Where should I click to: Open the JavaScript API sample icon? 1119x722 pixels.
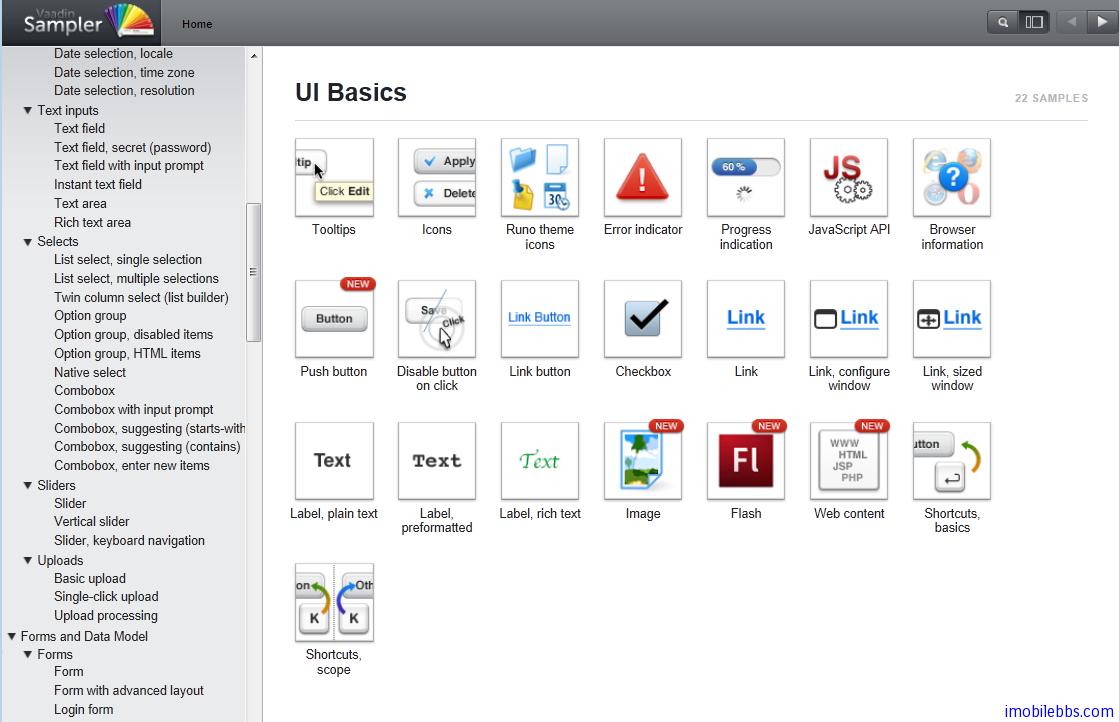pos(849,178)
